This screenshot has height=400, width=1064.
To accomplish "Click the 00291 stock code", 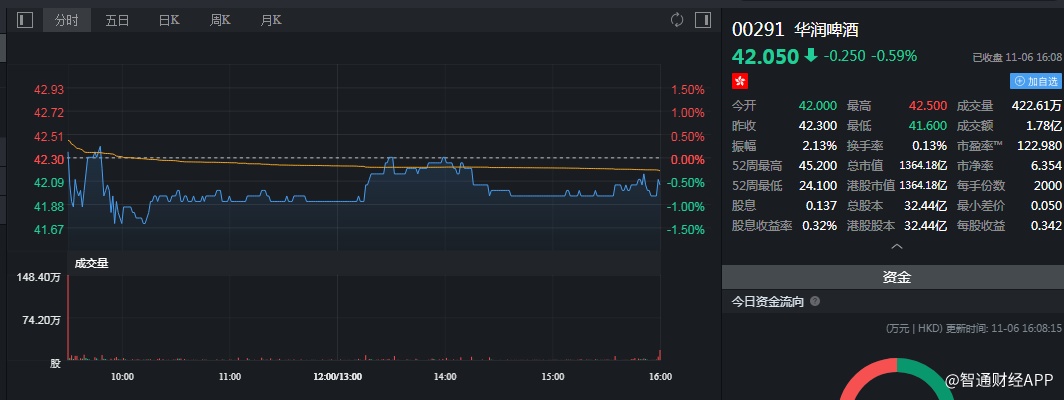I will point(757,30).
